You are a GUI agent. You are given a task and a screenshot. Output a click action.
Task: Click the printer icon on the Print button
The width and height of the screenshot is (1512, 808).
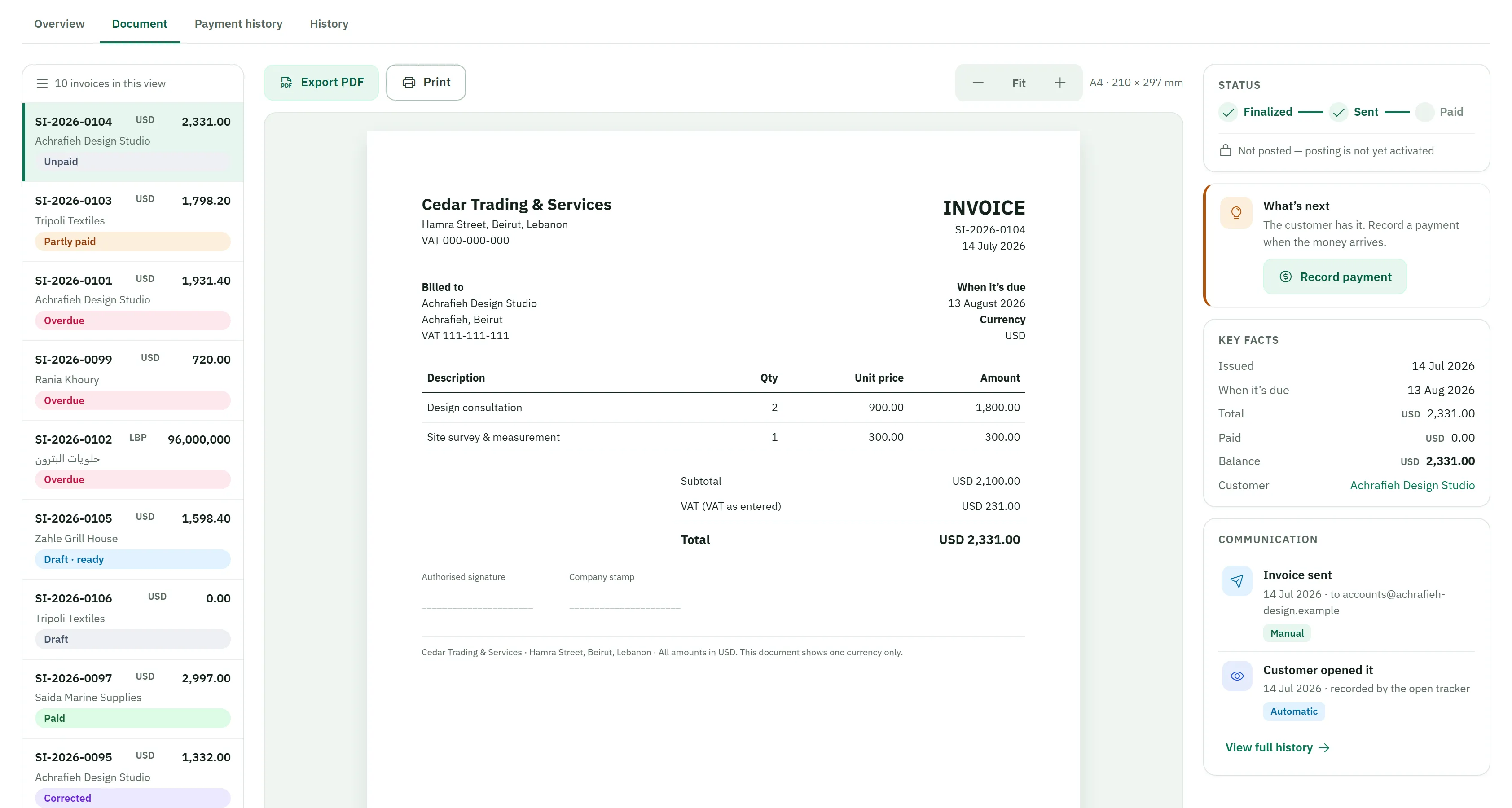409,82
